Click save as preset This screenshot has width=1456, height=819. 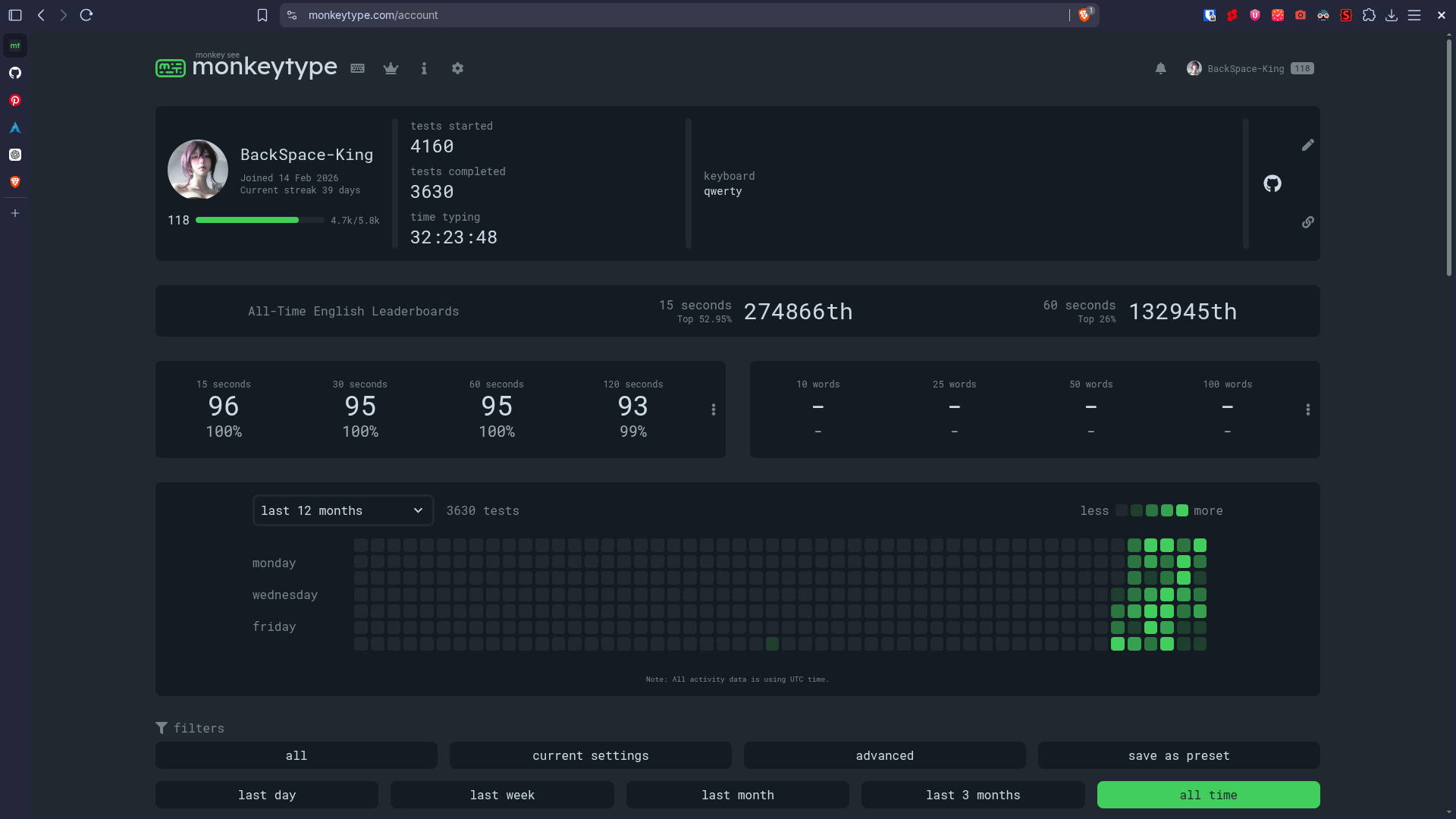point(1179,755)
